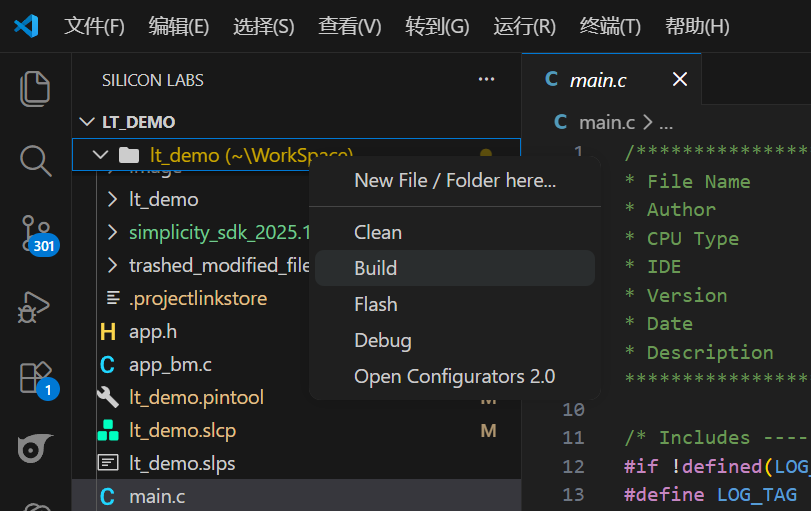Click Open Configurators 2.0 menu entry
This screenshot has height=511, width=811.
454,376
